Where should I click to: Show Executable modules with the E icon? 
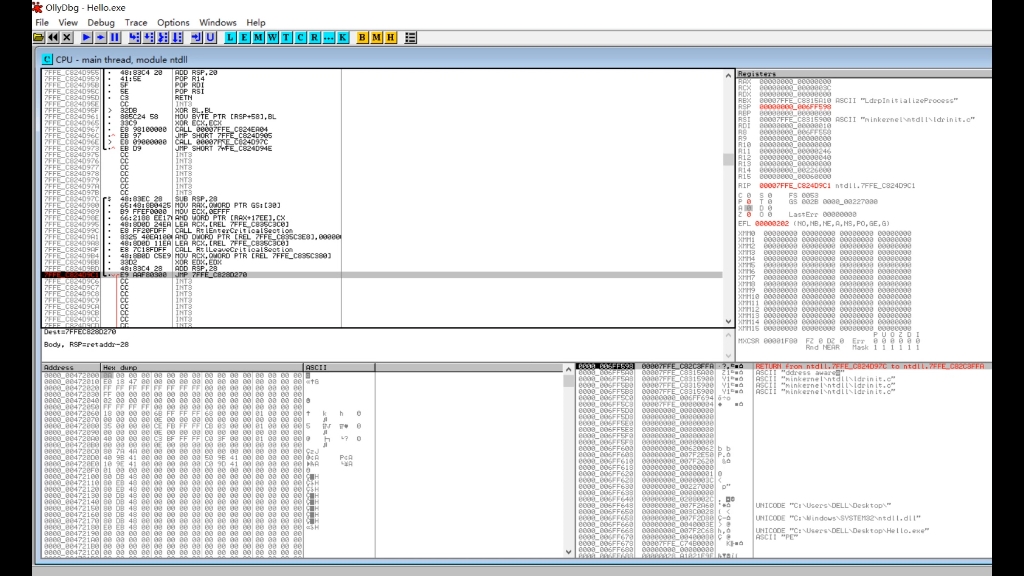pyautogui.click(x=244, y=38)
